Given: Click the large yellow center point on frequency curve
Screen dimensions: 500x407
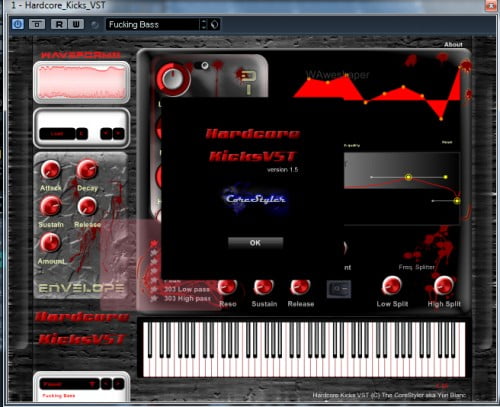Looking at the screenshot, I should click(x=408, y=177).
